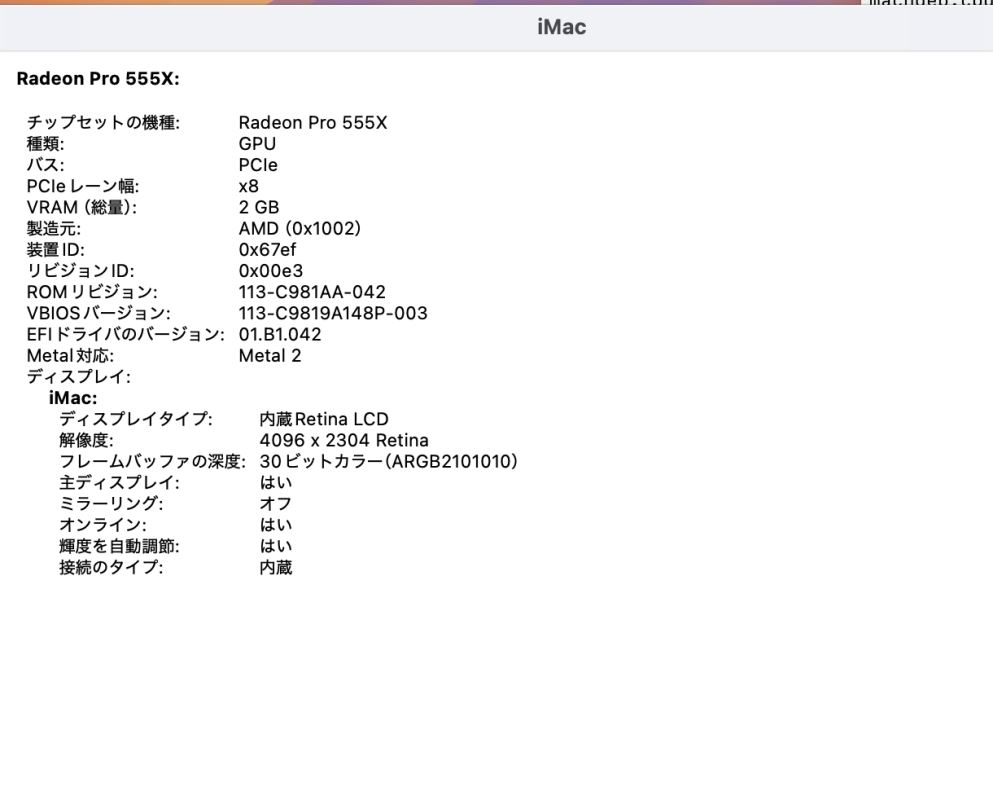Click the フレームバッファの深度 label
The image size is (993, 800).
click(x=153, y=462)
